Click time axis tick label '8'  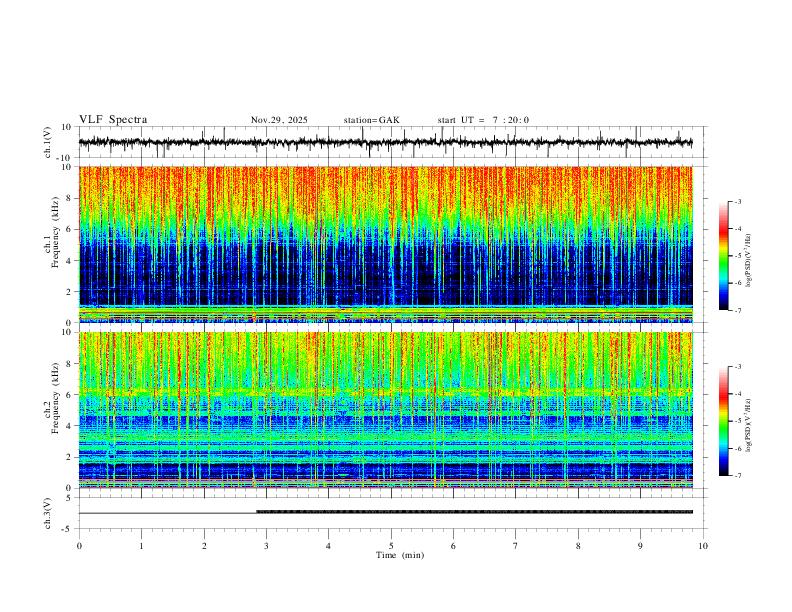(578, 546)
